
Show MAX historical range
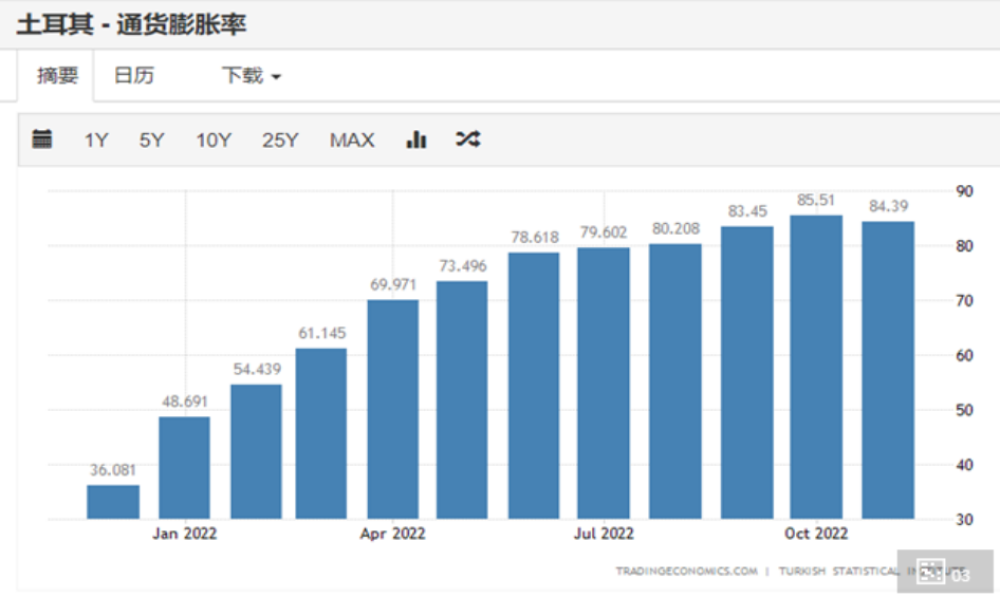click(x=352, y=140)
